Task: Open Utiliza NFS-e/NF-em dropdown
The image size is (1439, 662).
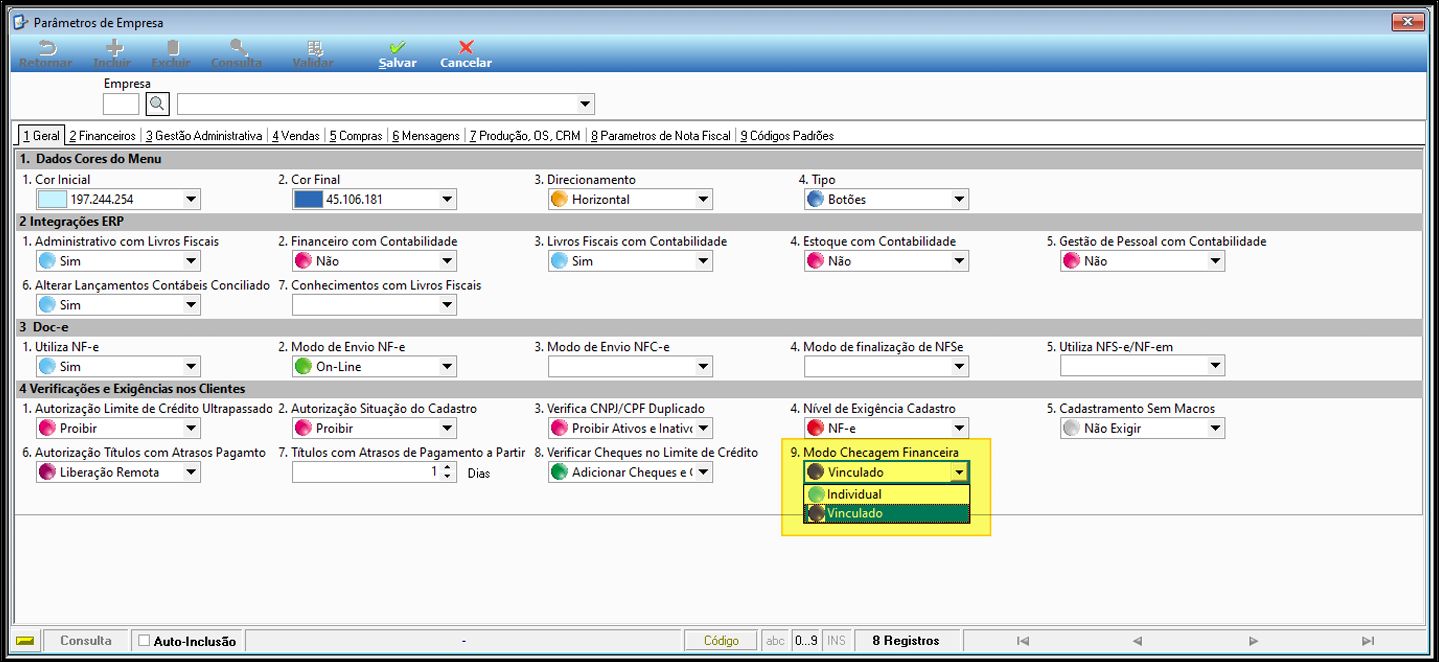Action: pos(1215,366)
